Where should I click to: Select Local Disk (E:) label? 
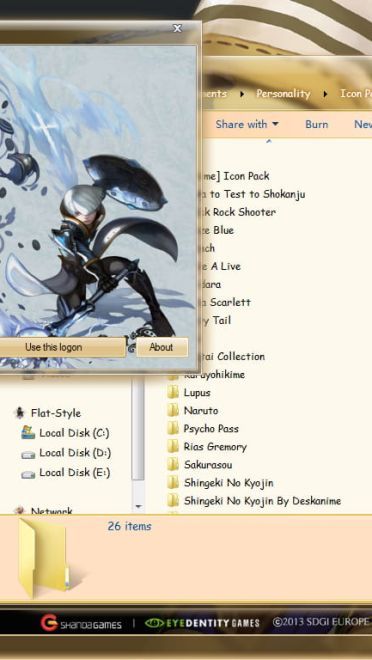tap(74, 472)
